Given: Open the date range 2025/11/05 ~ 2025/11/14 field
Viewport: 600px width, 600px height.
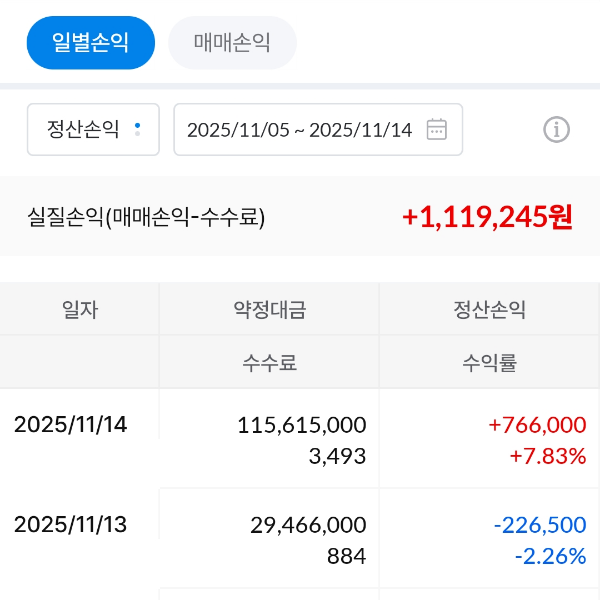Looking at the screenshot, I should pyautogui.click(x=299, y=129).
